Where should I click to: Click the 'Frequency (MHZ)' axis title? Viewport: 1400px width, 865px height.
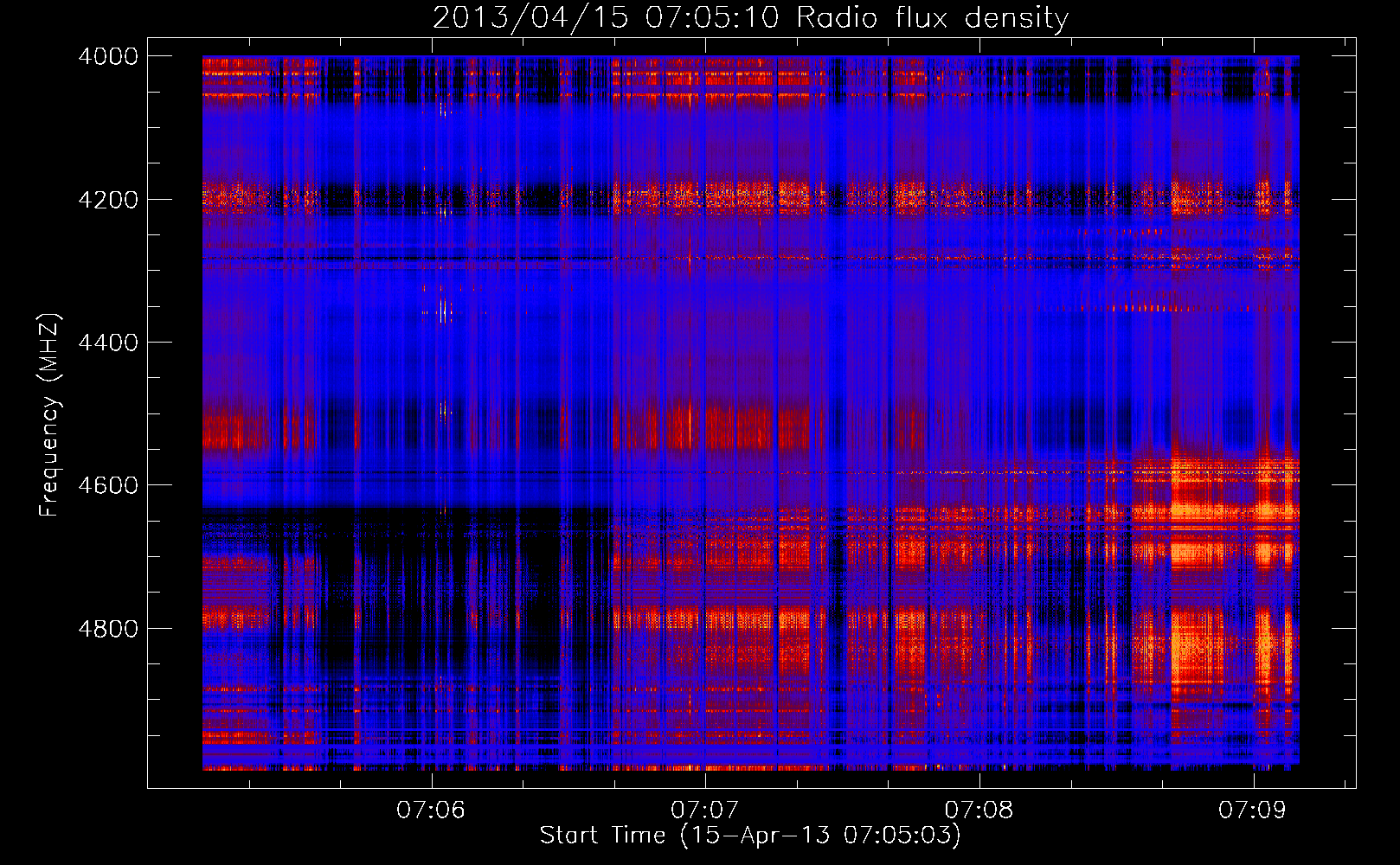pos(50,415)
